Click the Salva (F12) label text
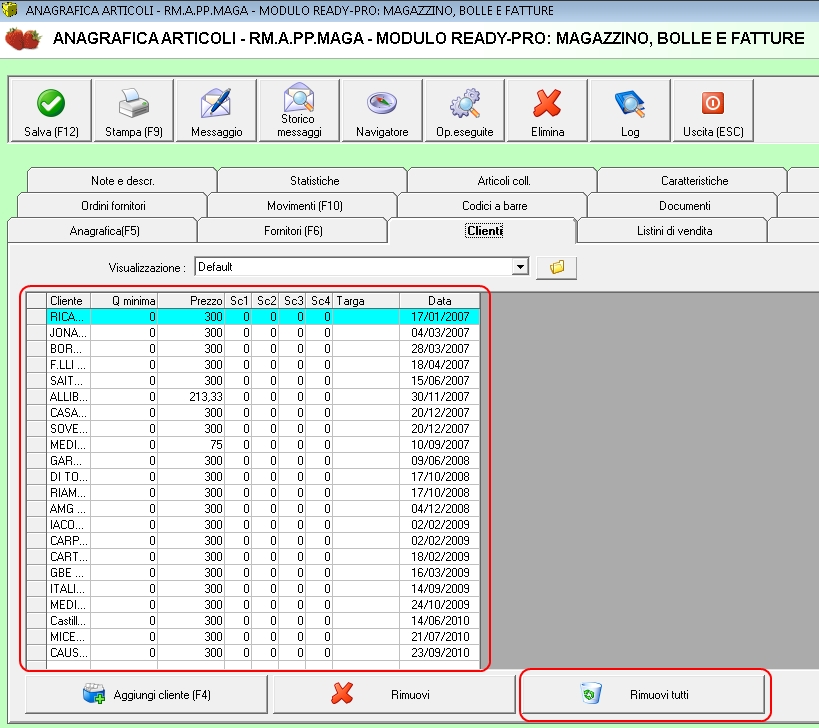This screenshot has width=819, height=728. [x=51, y=132]
